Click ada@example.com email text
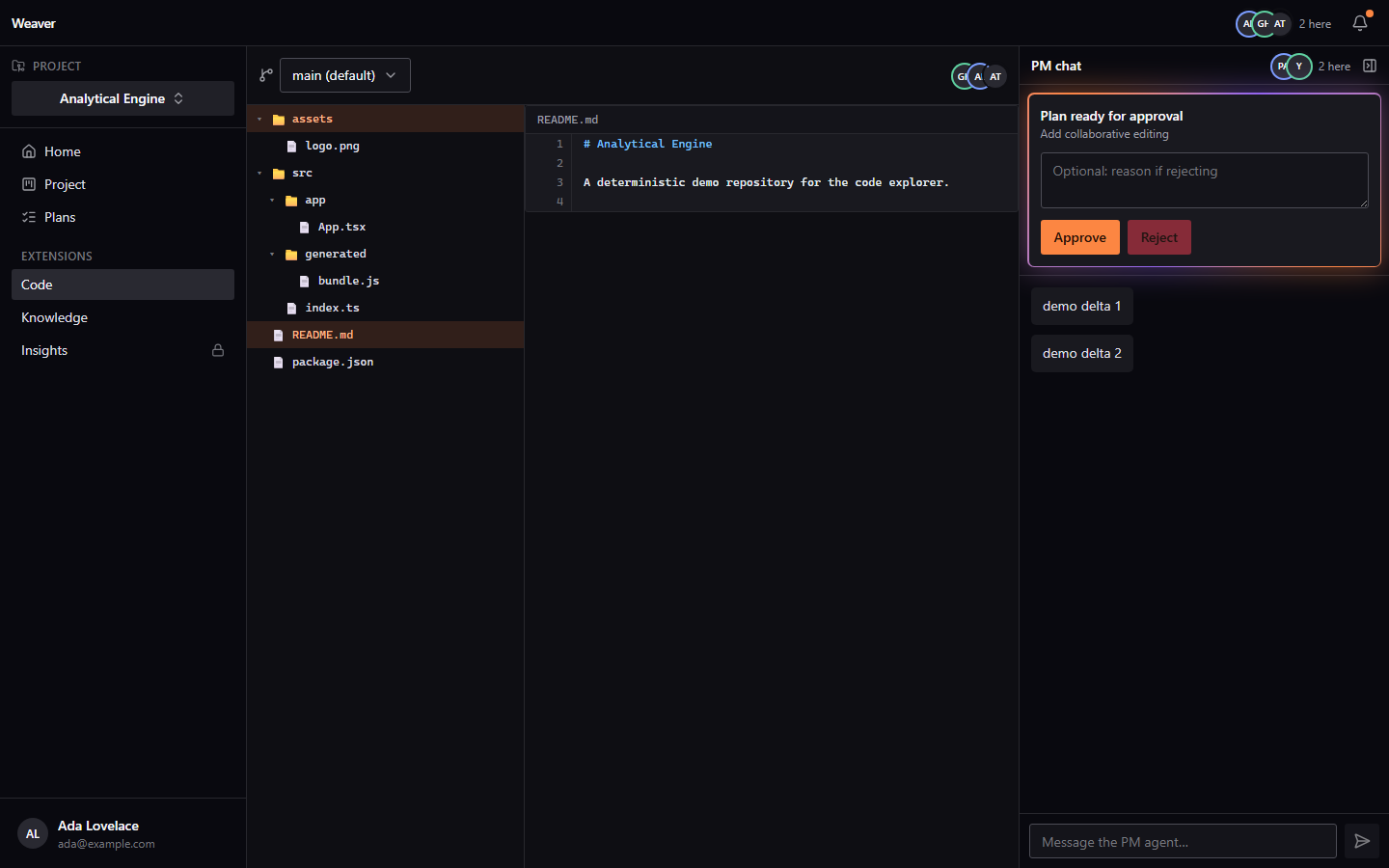 106,844
